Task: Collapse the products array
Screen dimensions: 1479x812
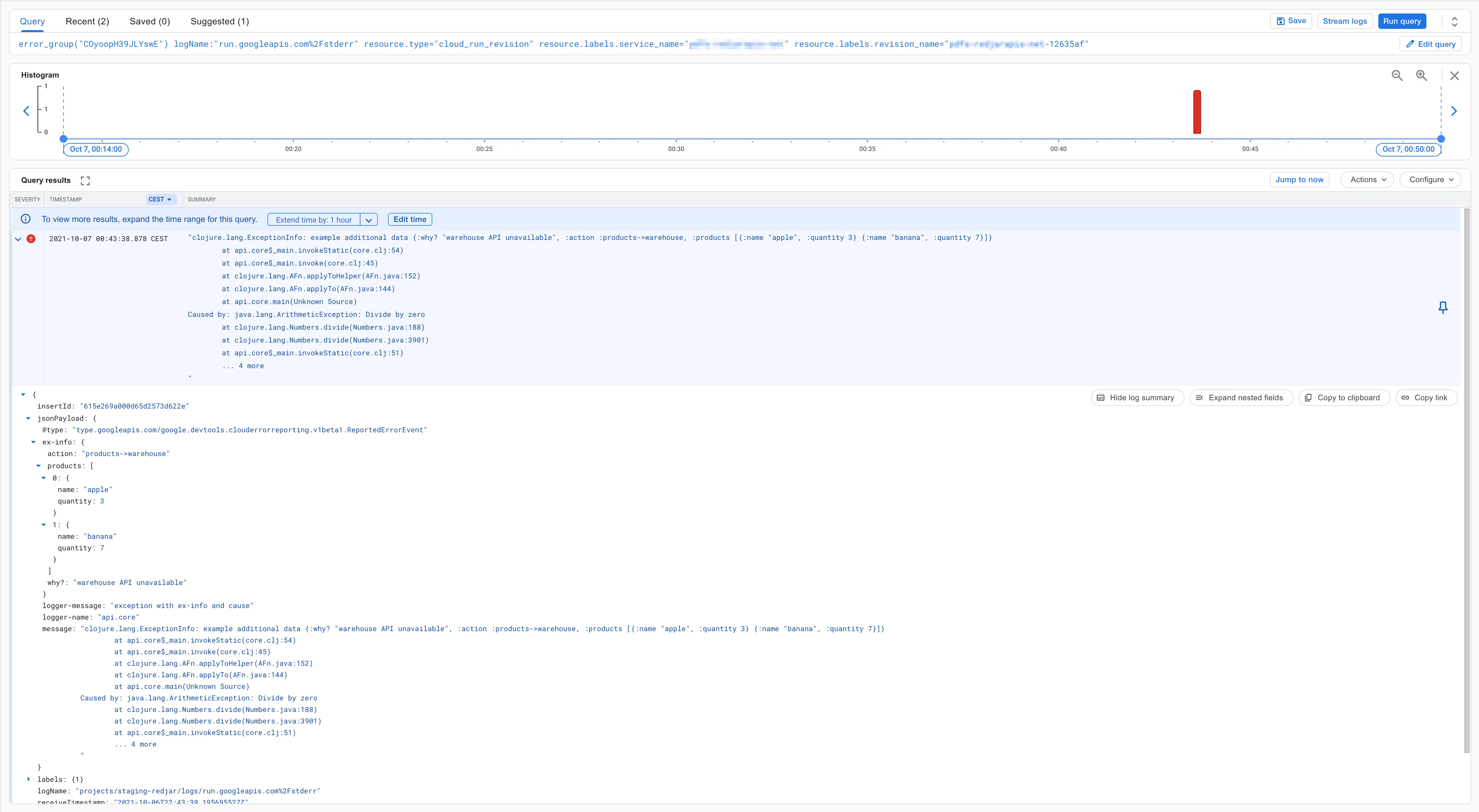Action: [x=38, y=466]
